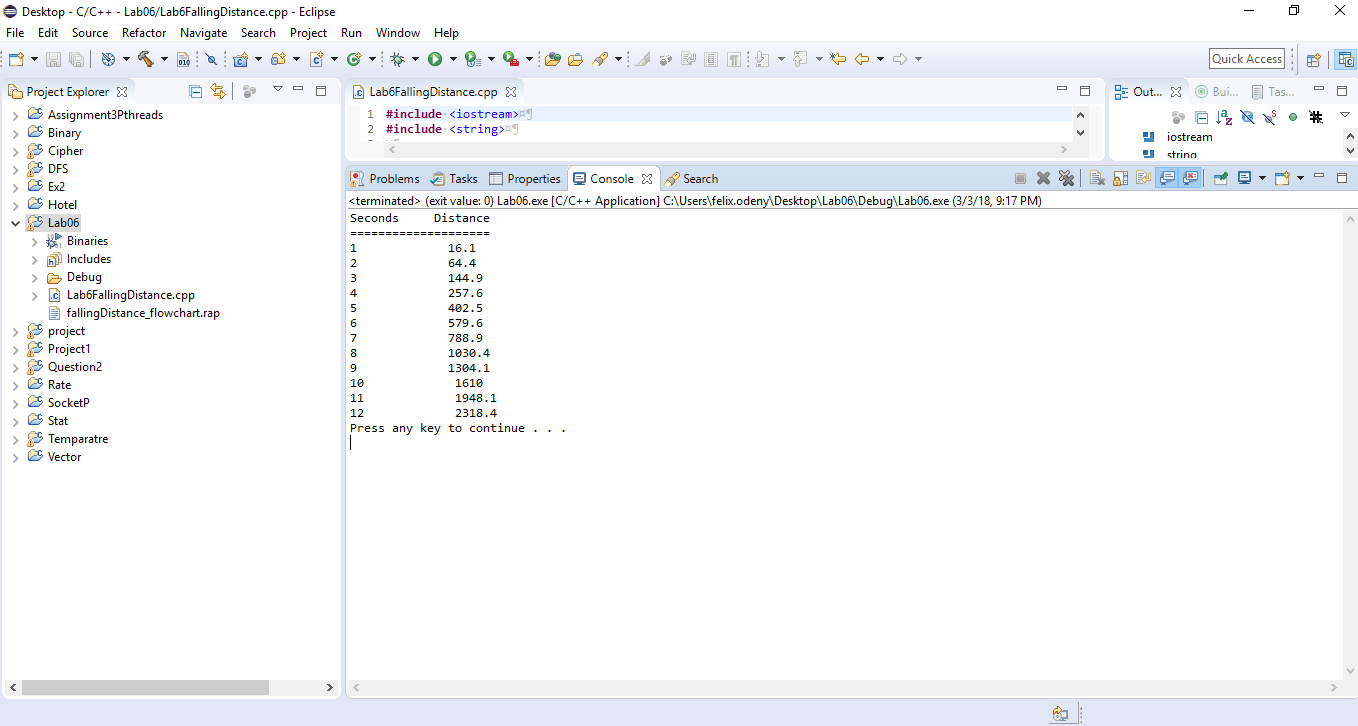Click the Build hammer icon in the toolbar

145,59
